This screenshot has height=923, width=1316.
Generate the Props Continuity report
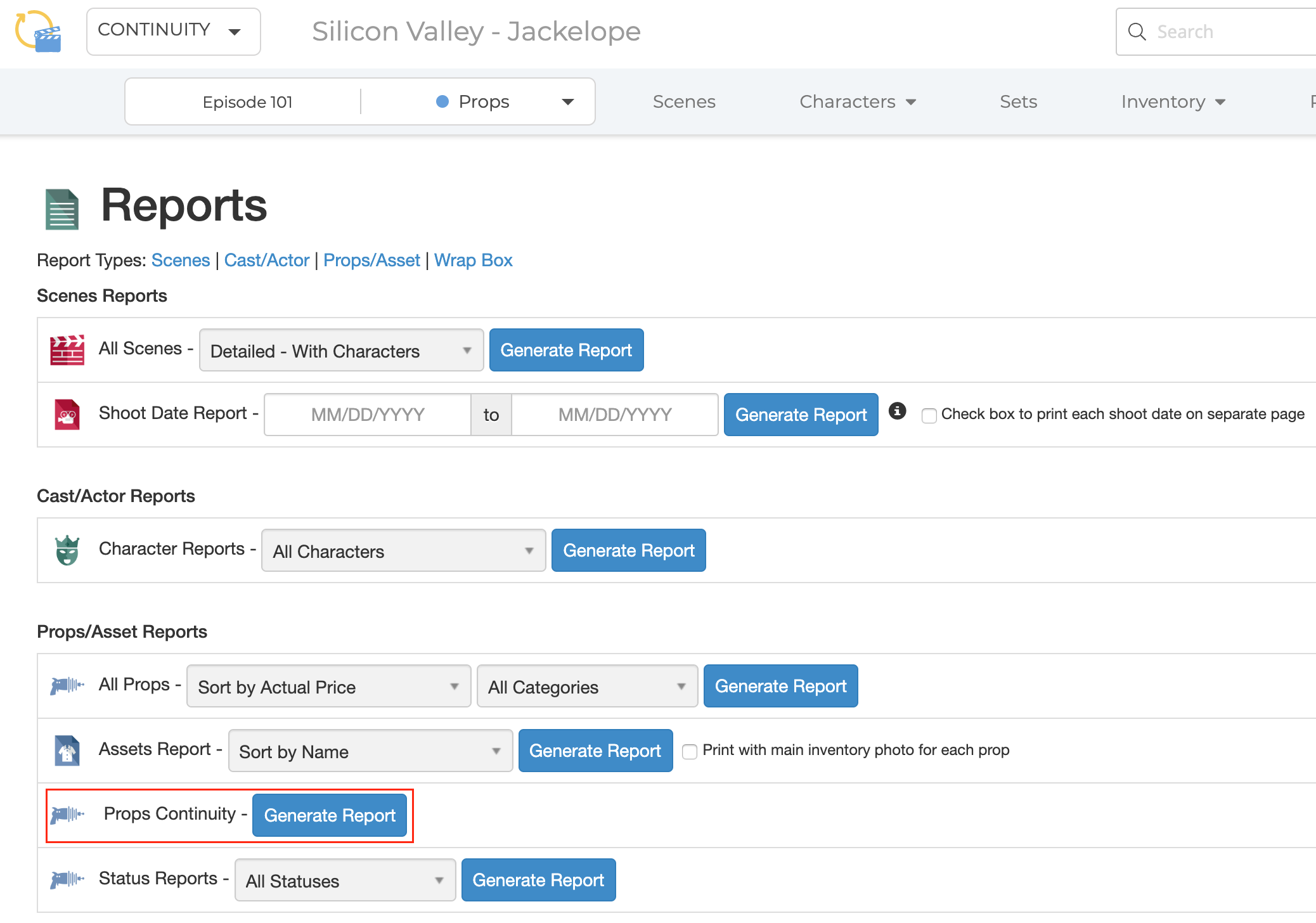click(x=330, y=815)
